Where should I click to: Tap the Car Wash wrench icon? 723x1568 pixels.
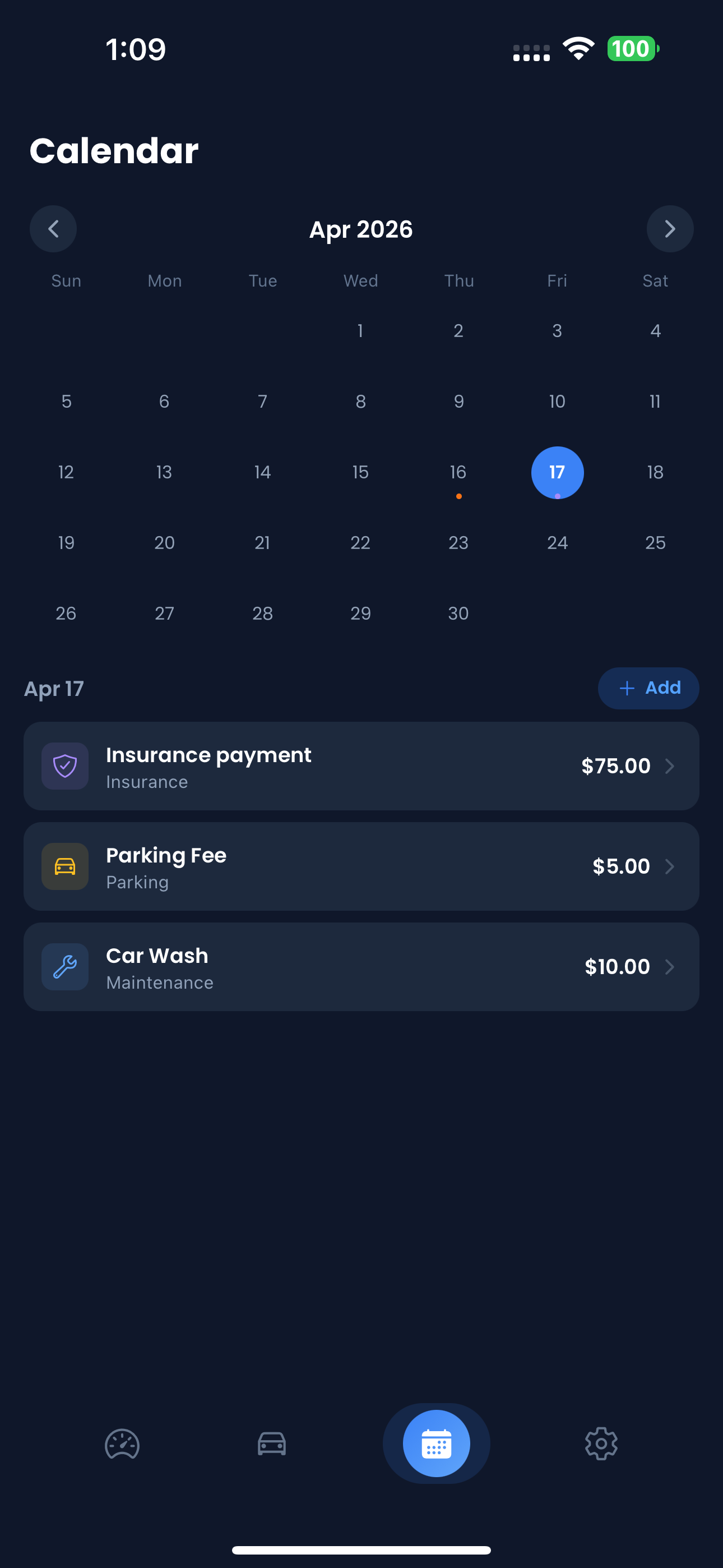point(65,967)
